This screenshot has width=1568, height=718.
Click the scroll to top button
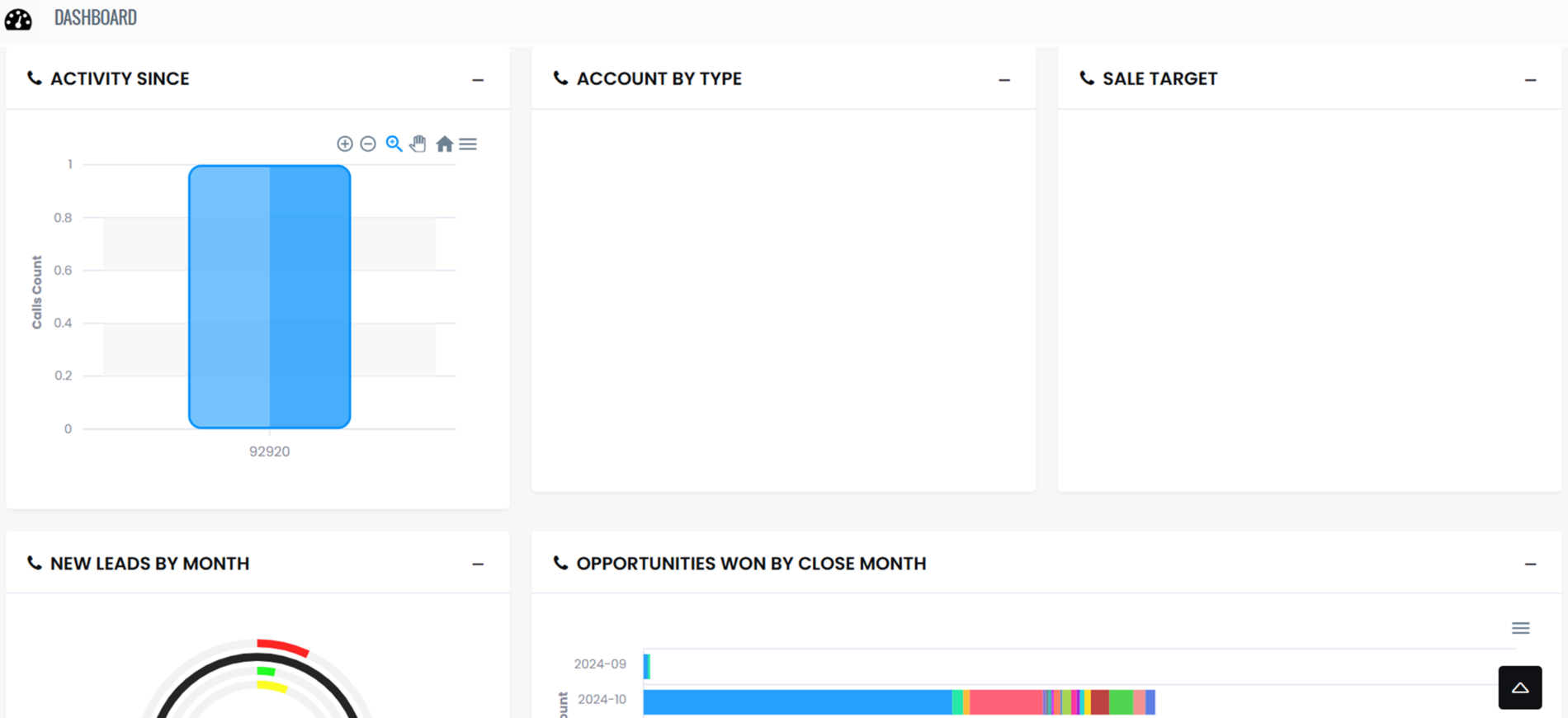tap(1519, 687)
